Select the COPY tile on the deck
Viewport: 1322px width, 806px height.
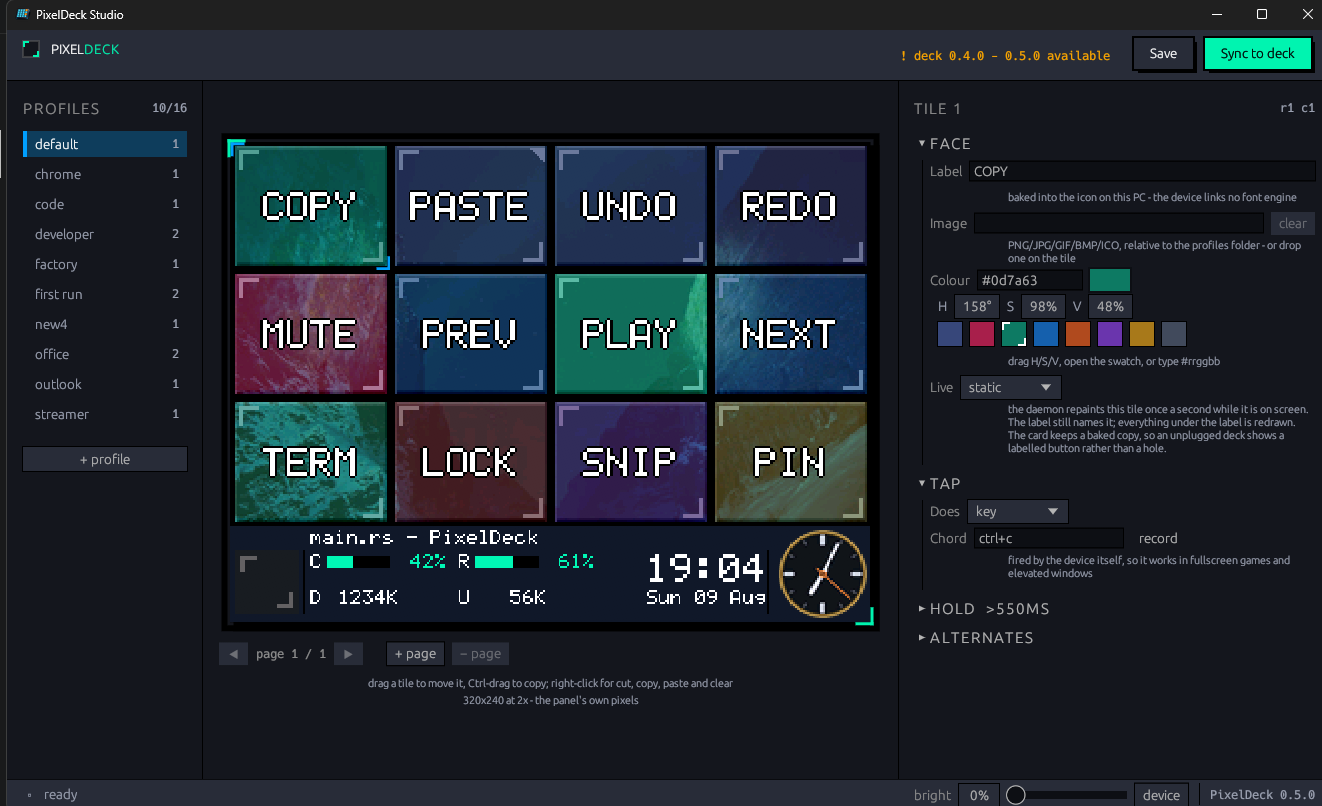(x=310, y=206)
